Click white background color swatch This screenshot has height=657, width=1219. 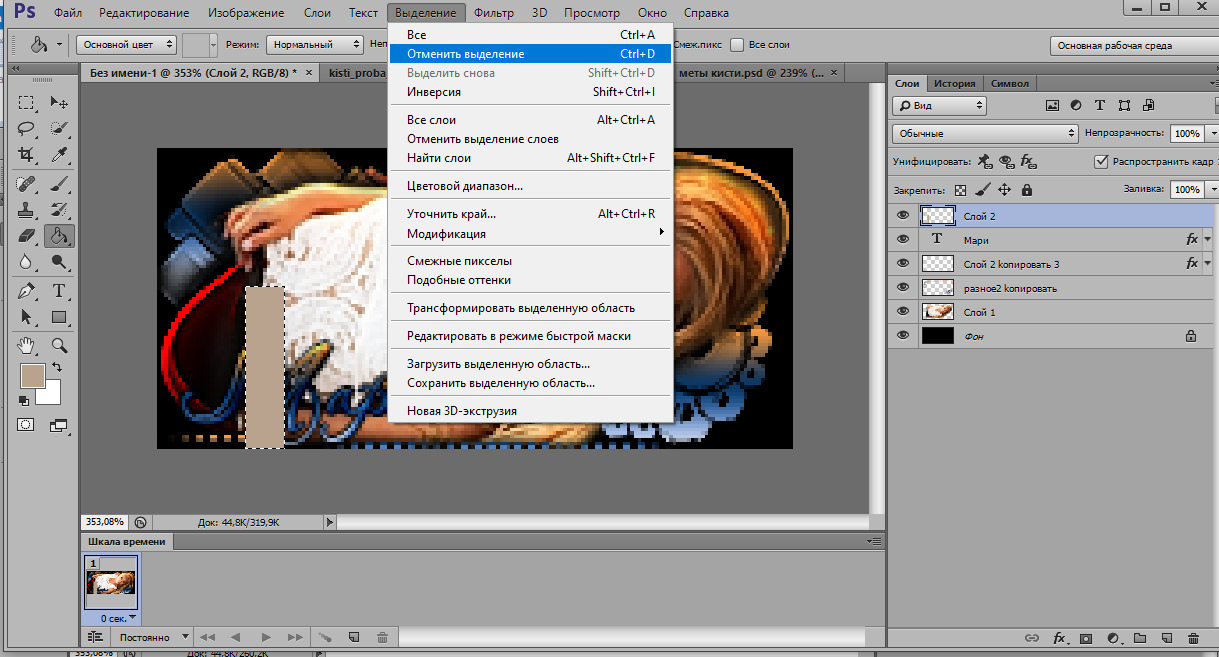pyautogui.click(x=51, y=395)
